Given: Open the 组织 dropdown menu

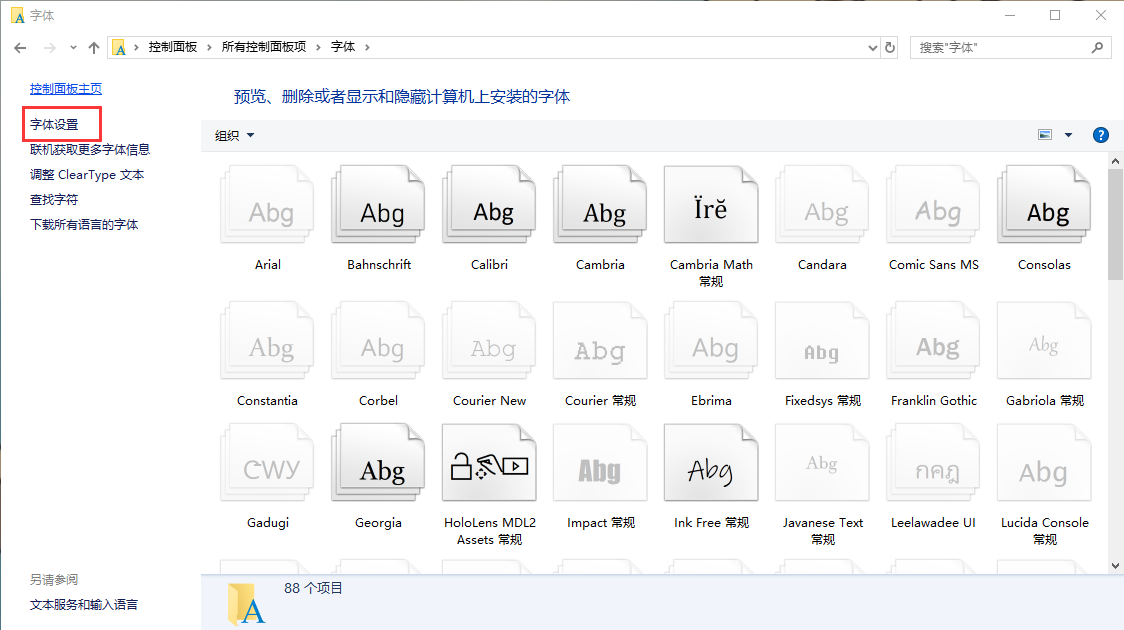Looking at the screenshot, I should (235, 136).
